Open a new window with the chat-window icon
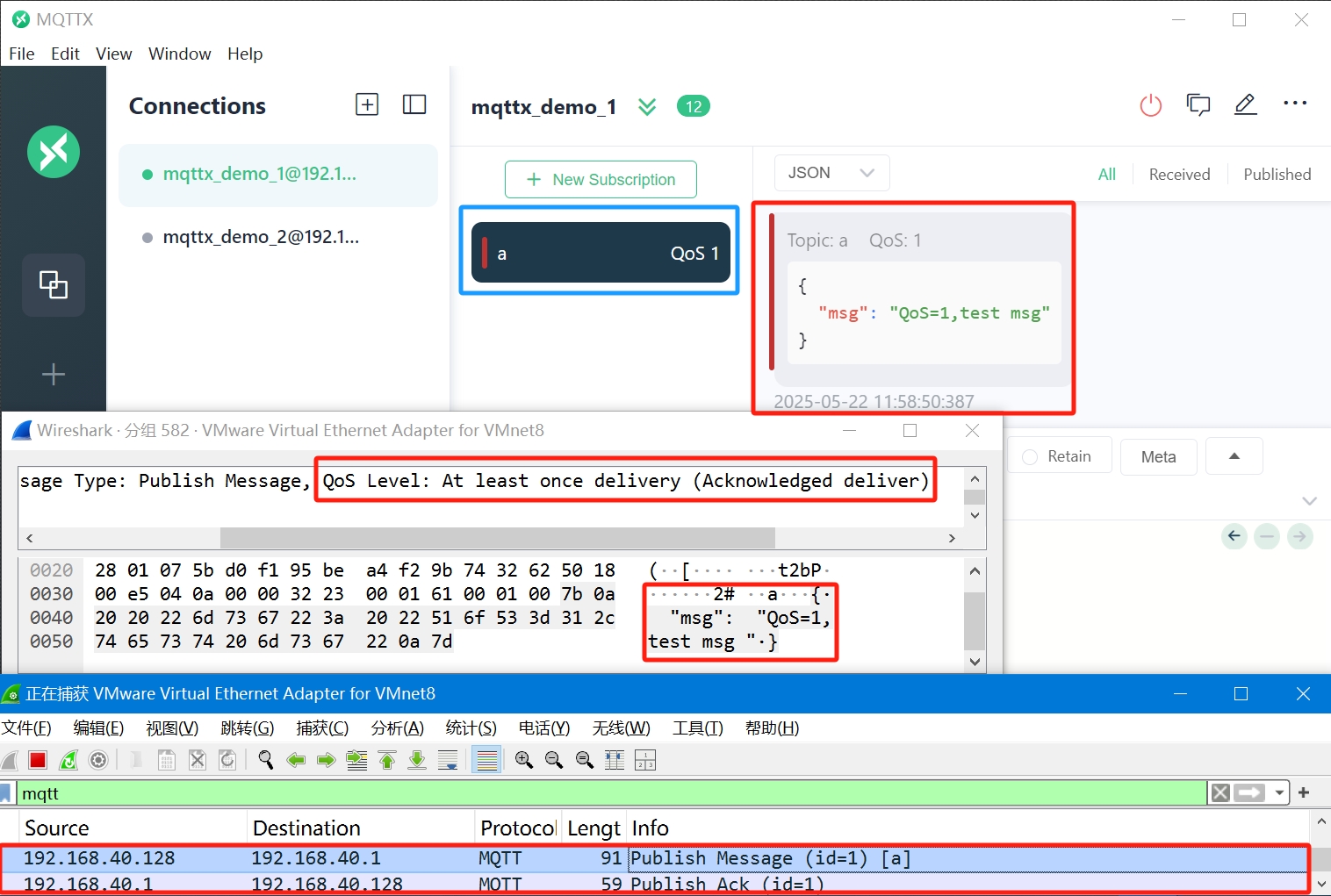This screenshot has height=896, width=1331. 1198,105
